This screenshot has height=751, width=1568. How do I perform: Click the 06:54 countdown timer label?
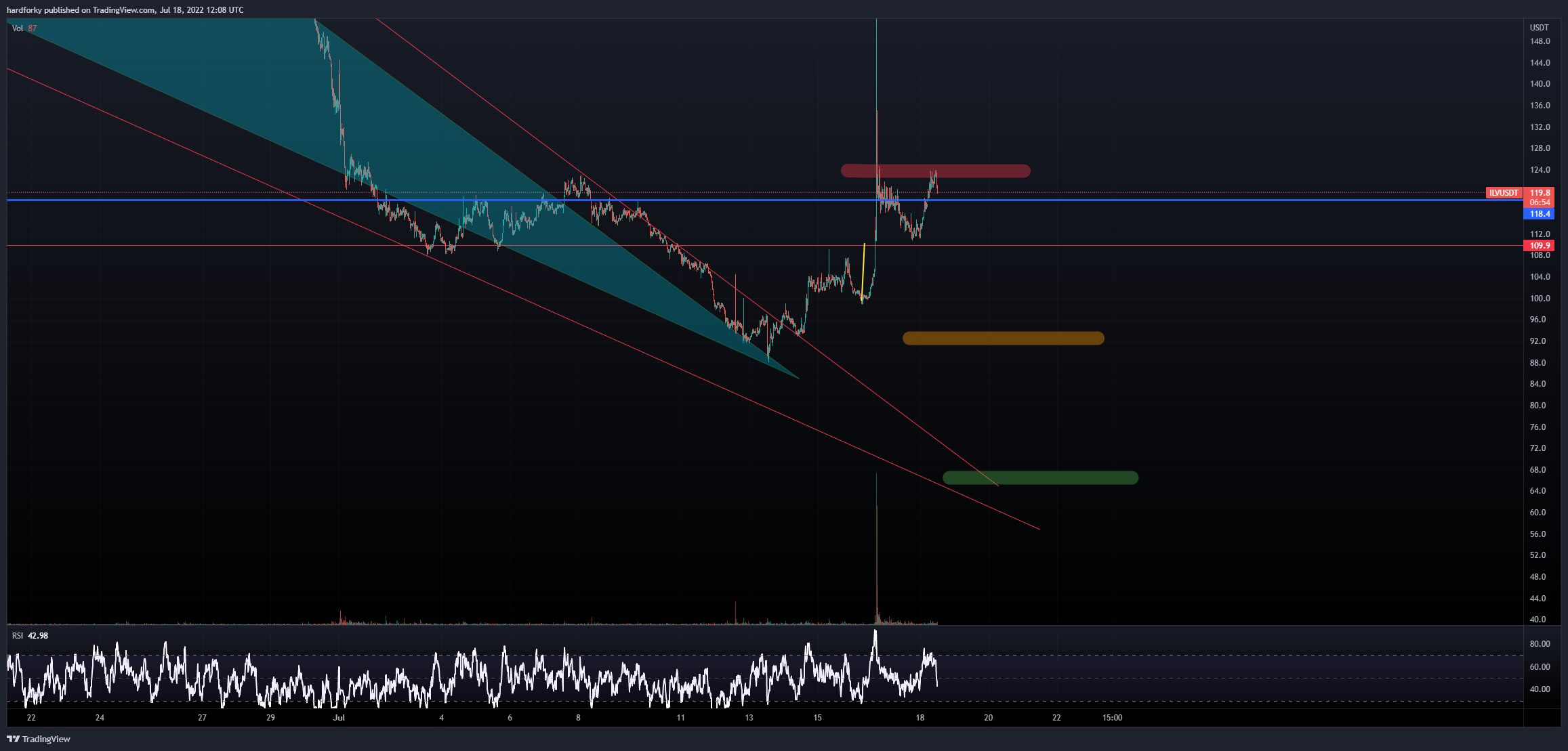[x=1539, y=202]
